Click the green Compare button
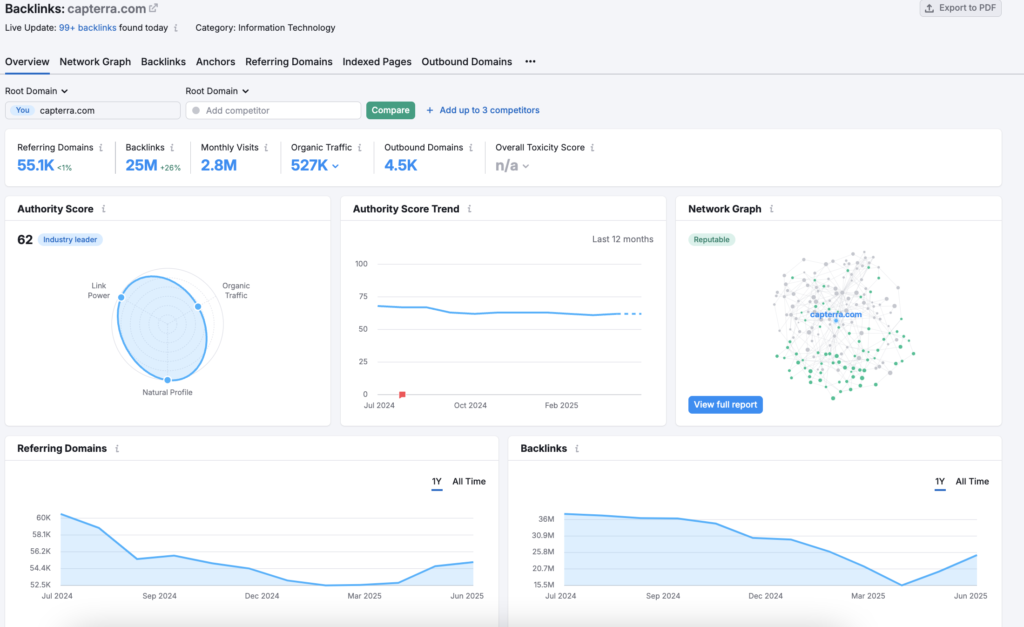1024x627 pixels. coord(391,110)
